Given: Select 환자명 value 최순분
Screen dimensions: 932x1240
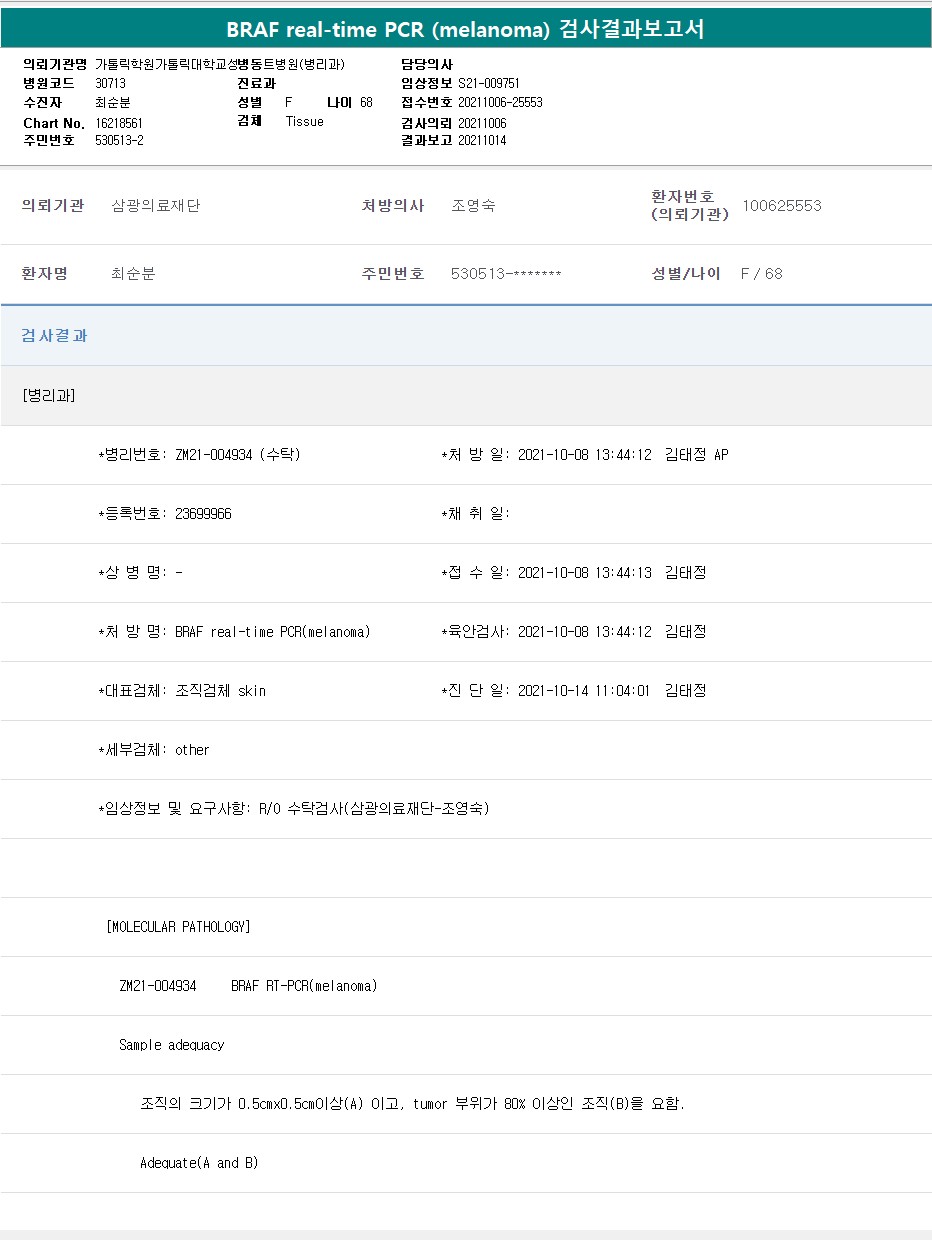Looking at the screenshot, I should (x=133, y=273).
